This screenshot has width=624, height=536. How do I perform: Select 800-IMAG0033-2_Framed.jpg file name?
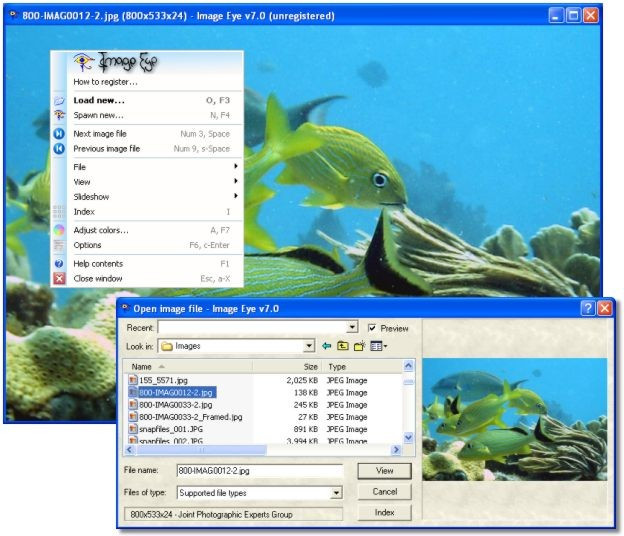191,417
